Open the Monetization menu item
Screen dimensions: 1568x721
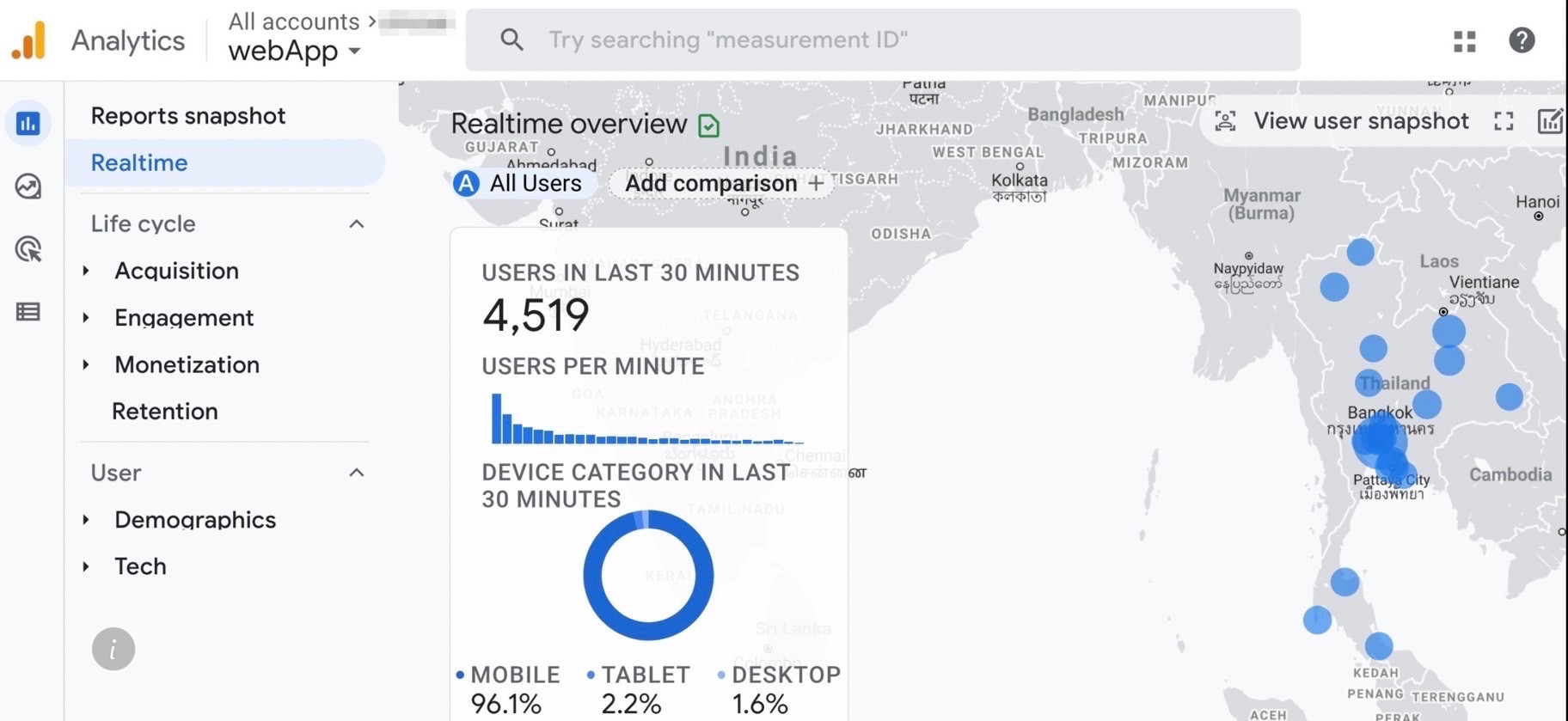coord(187,365)
